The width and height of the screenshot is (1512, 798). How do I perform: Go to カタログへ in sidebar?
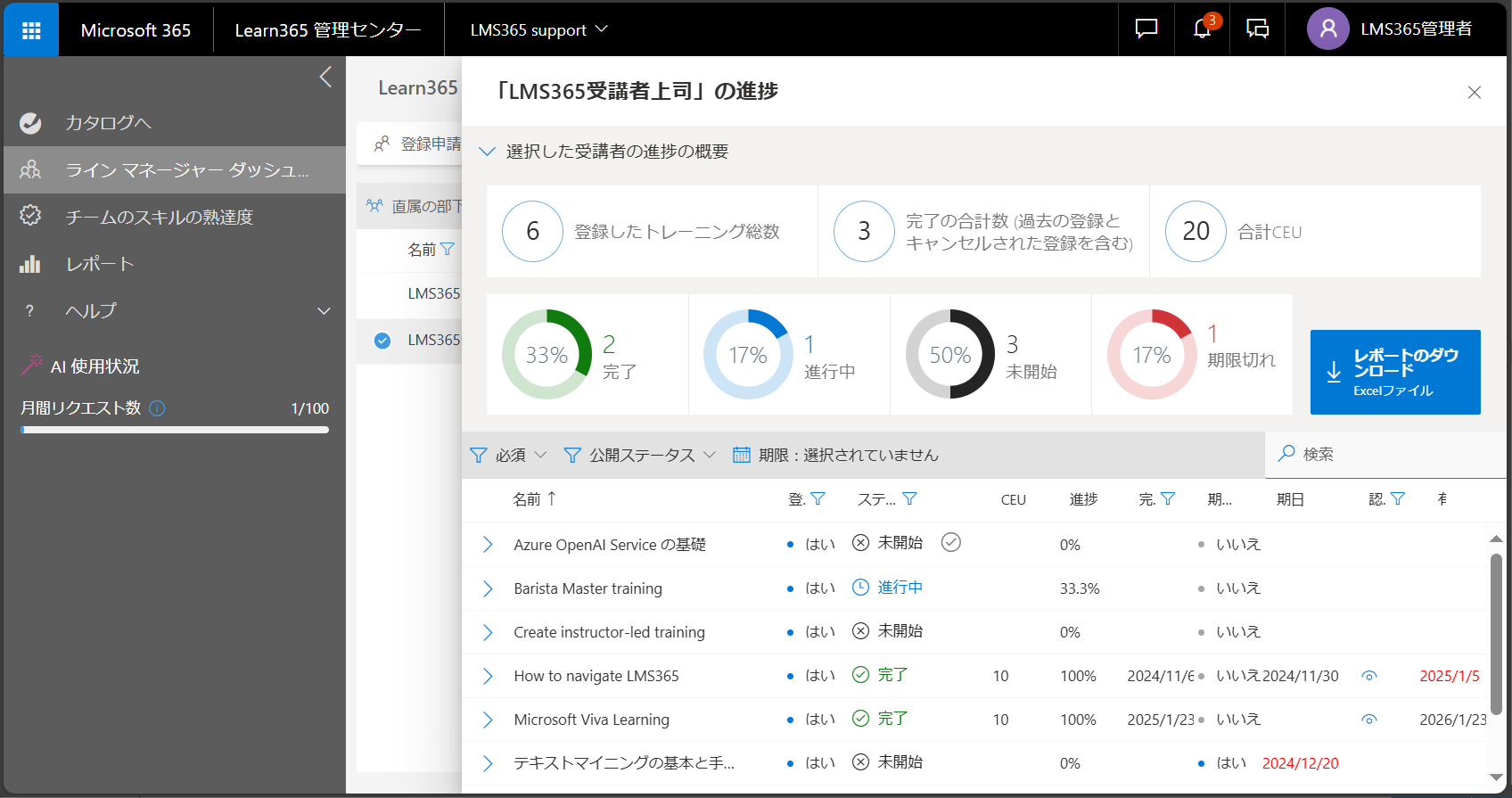pyautogui.click(x=175, y=123)
